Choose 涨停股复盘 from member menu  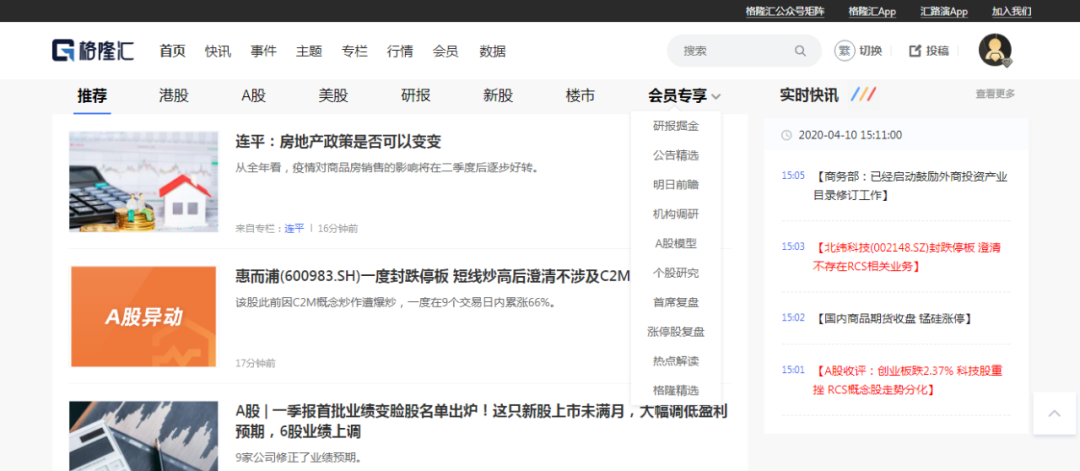[676, 332]
